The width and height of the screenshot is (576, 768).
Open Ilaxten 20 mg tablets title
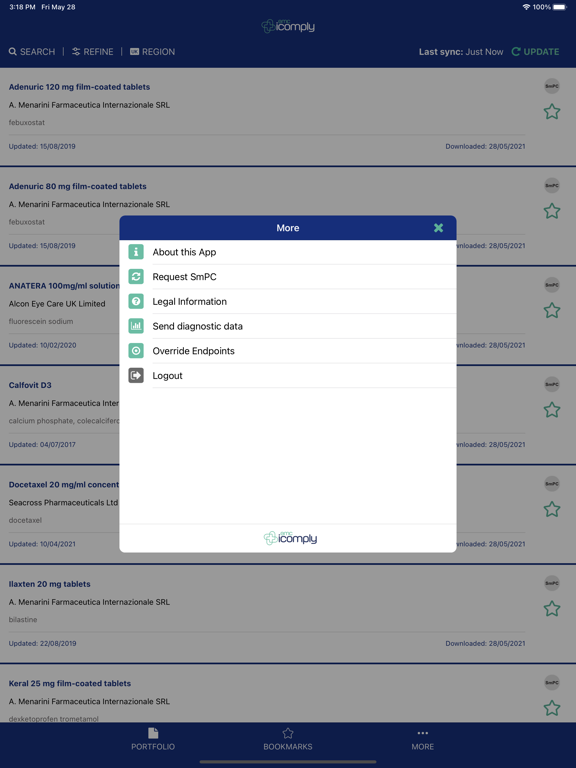pyautogui.click(x=49, y=584)
